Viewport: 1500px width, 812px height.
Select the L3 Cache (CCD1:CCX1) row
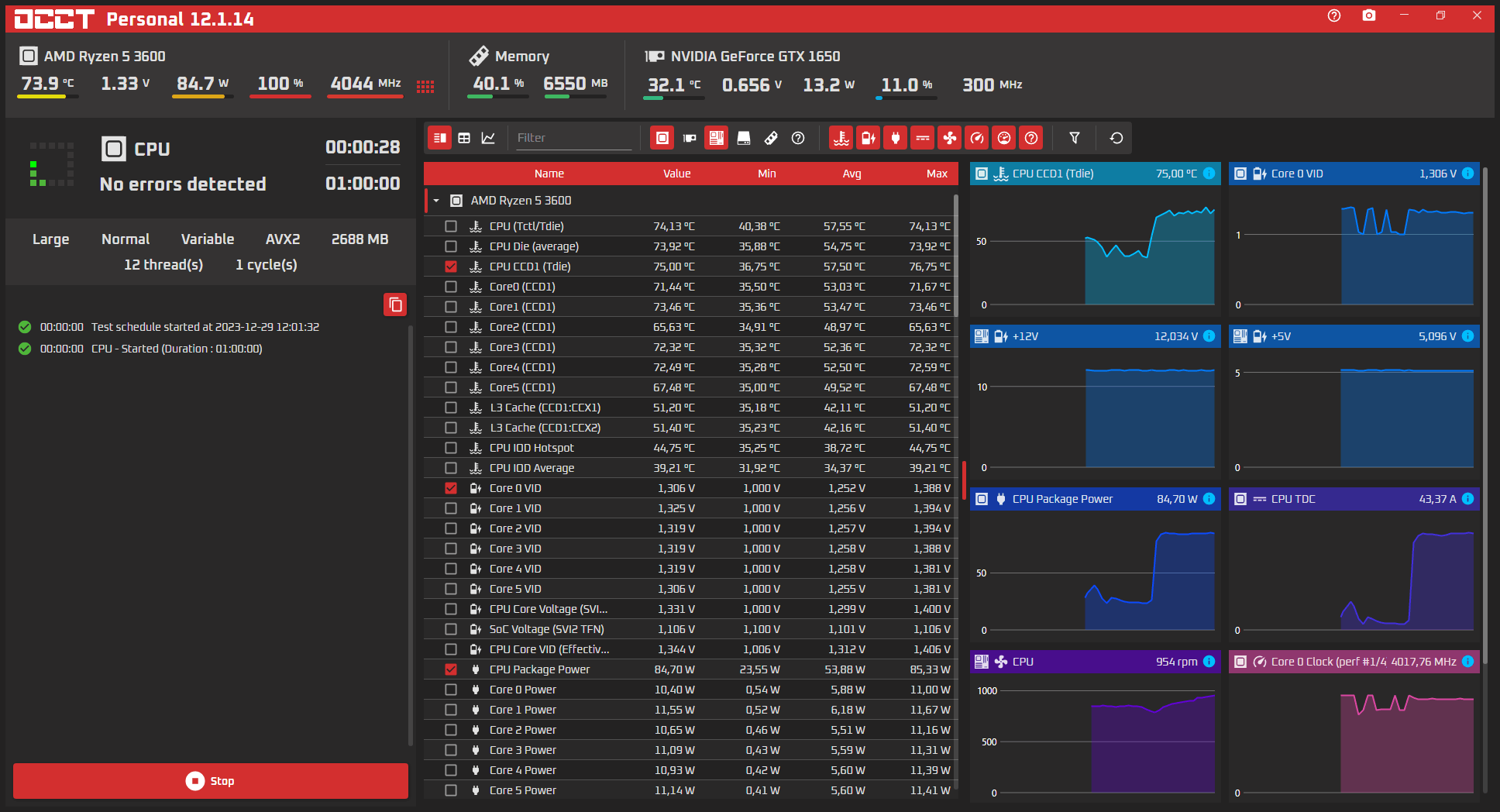690,408
